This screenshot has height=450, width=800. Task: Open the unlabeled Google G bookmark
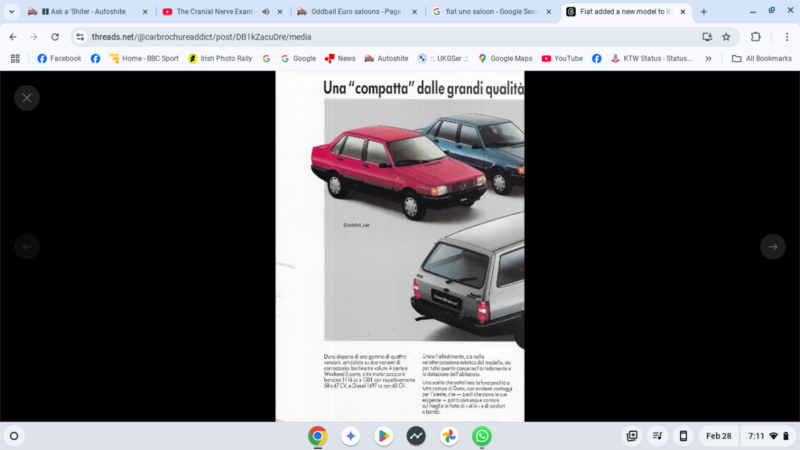(266, 59)
